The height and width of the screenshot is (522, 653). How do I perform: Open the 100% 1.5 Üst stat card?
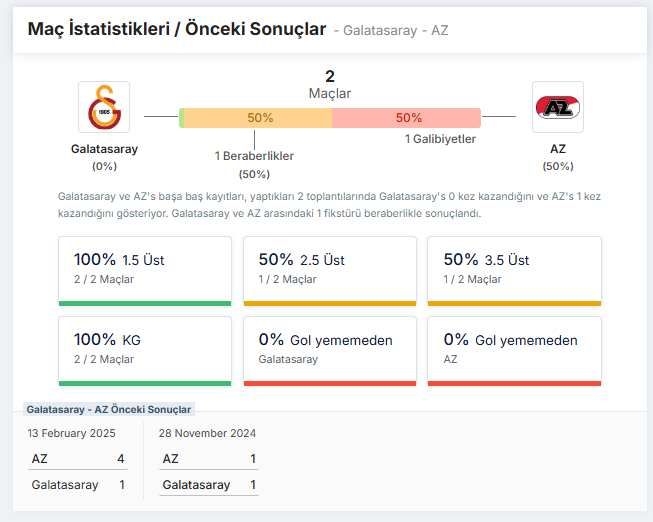pos(145,270)
